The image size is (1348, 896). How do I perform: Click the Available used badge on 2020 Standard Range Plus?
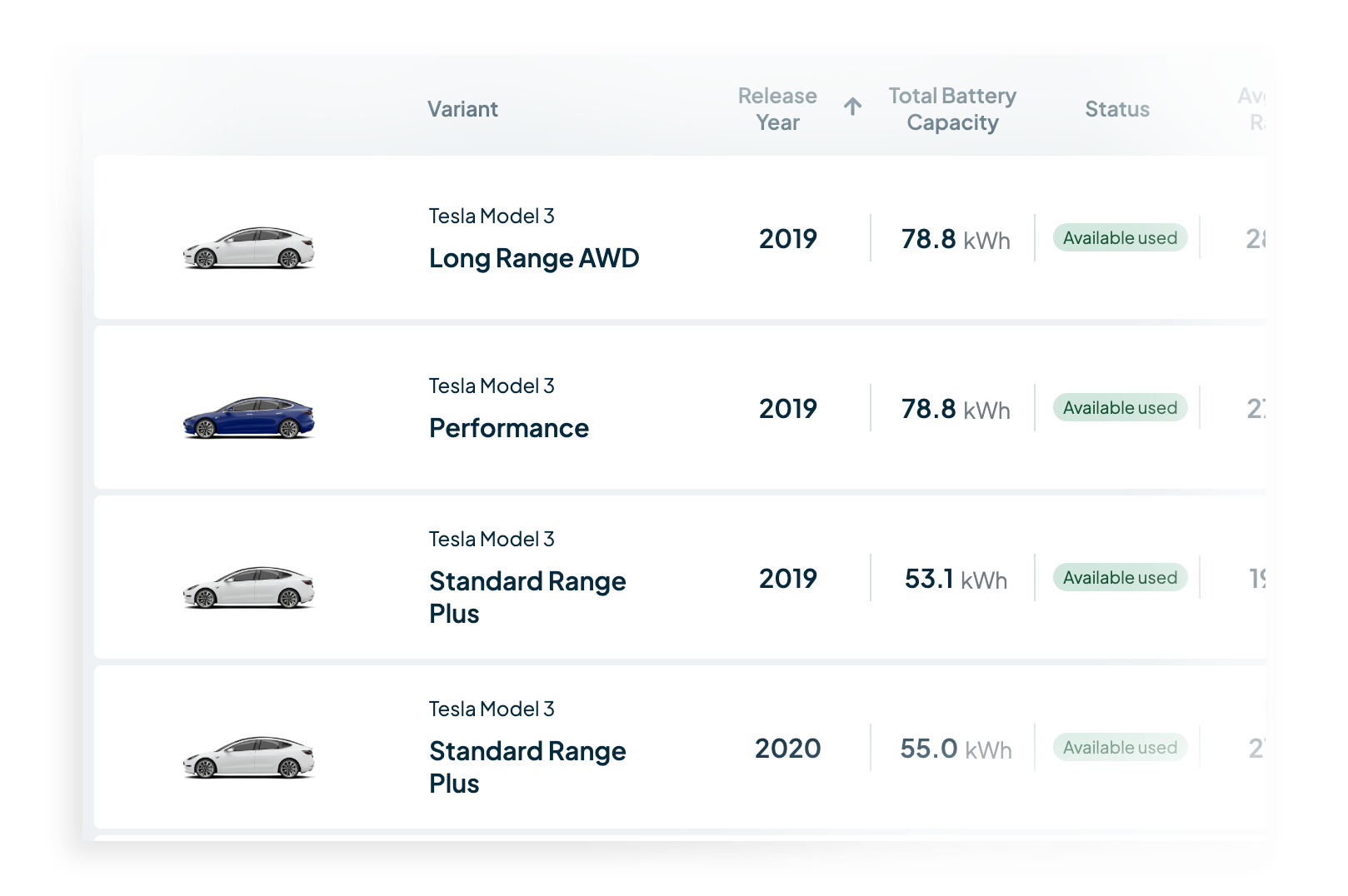(x=1120, y=747)
